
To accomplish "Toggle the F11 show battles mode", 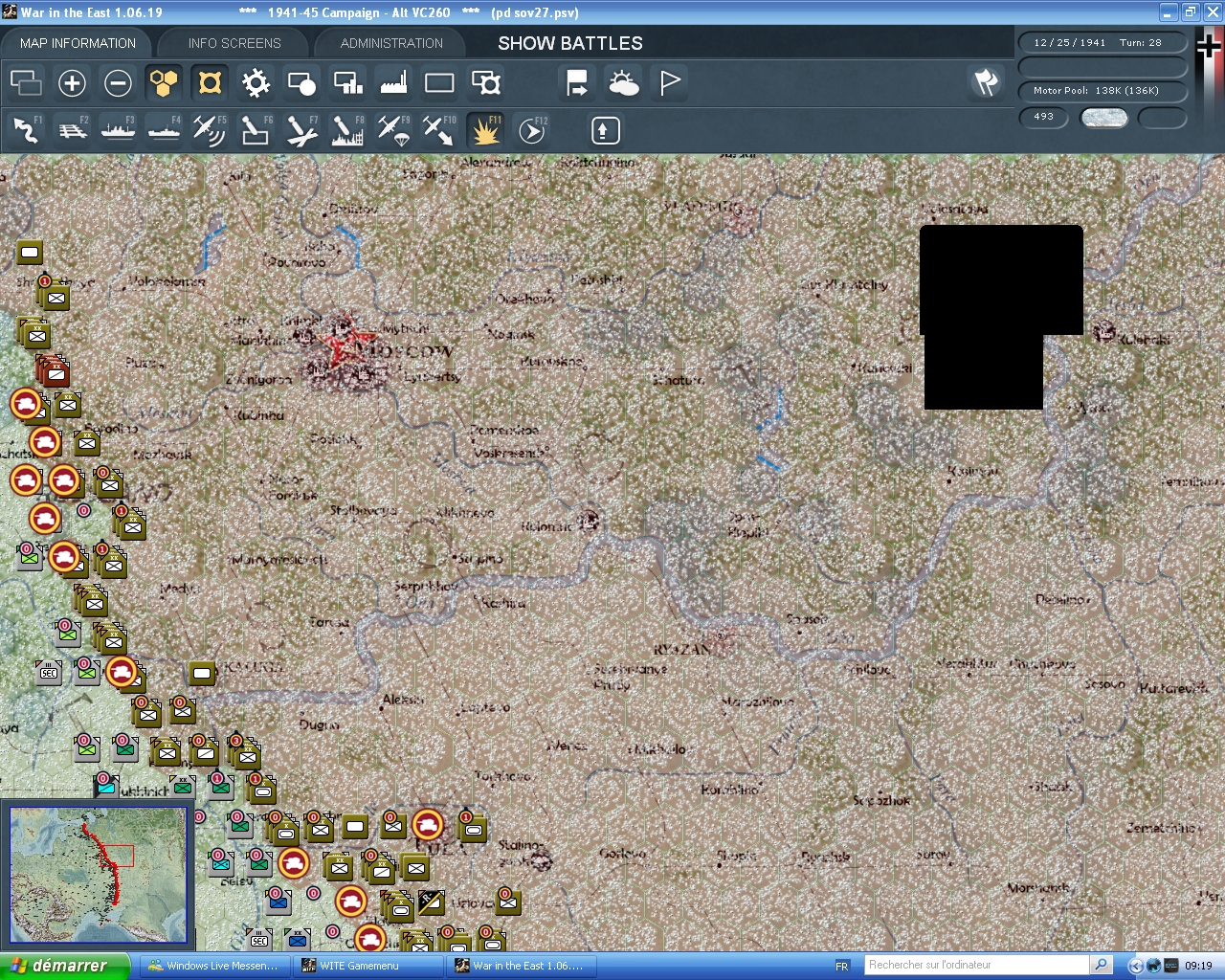I will (x=485, y=129).
